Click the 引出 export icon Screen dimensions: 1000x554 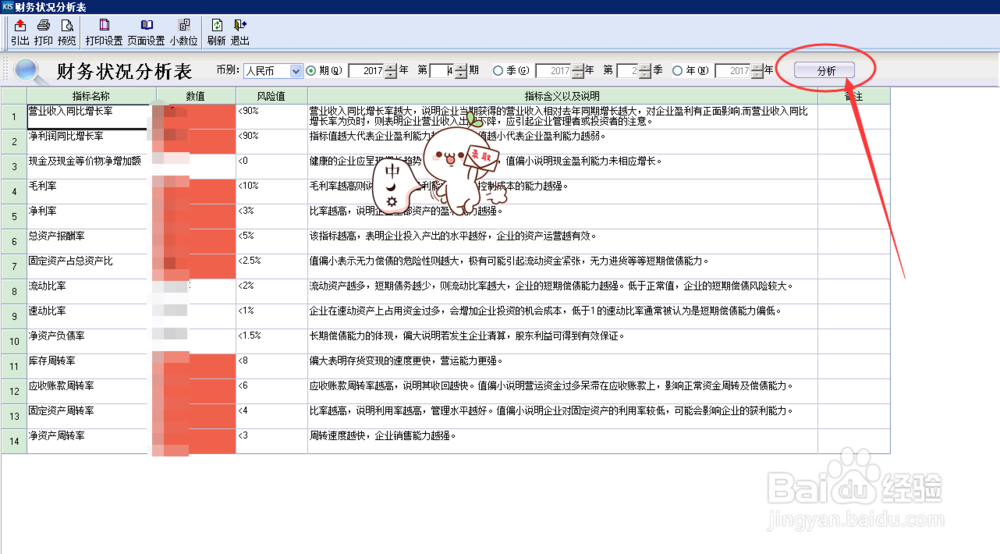click(20, 32)
